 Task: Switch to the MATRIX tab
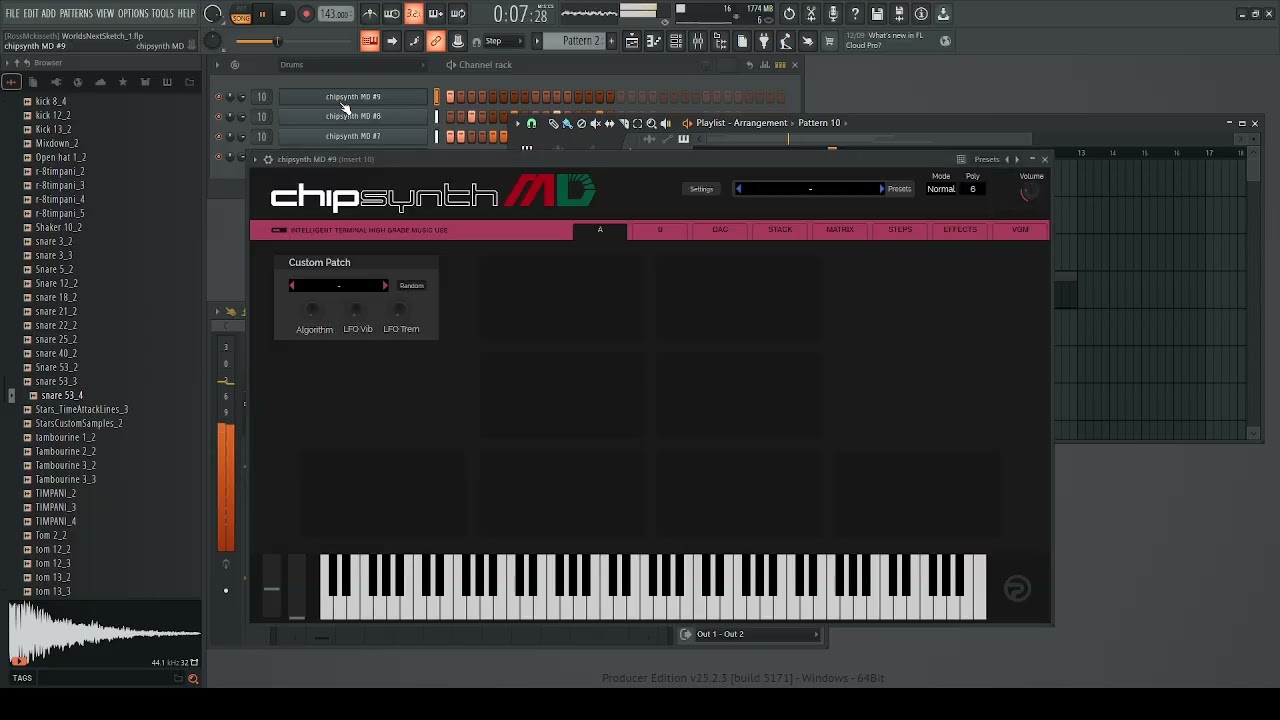840,230
